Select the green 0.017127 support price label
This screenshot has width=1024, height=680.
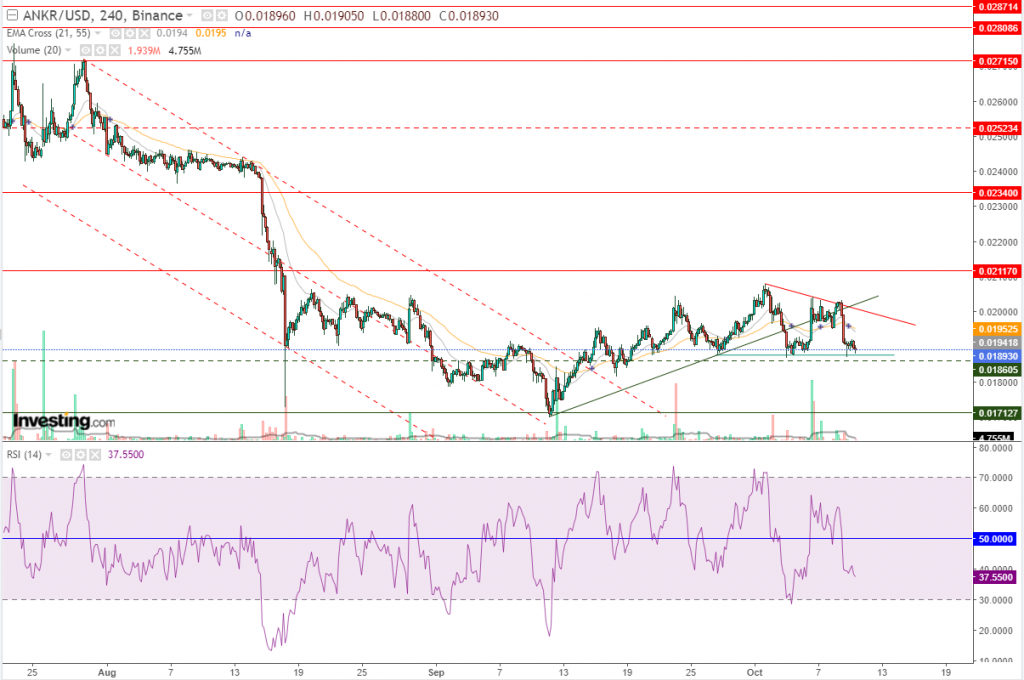click(x=997, y=413)
